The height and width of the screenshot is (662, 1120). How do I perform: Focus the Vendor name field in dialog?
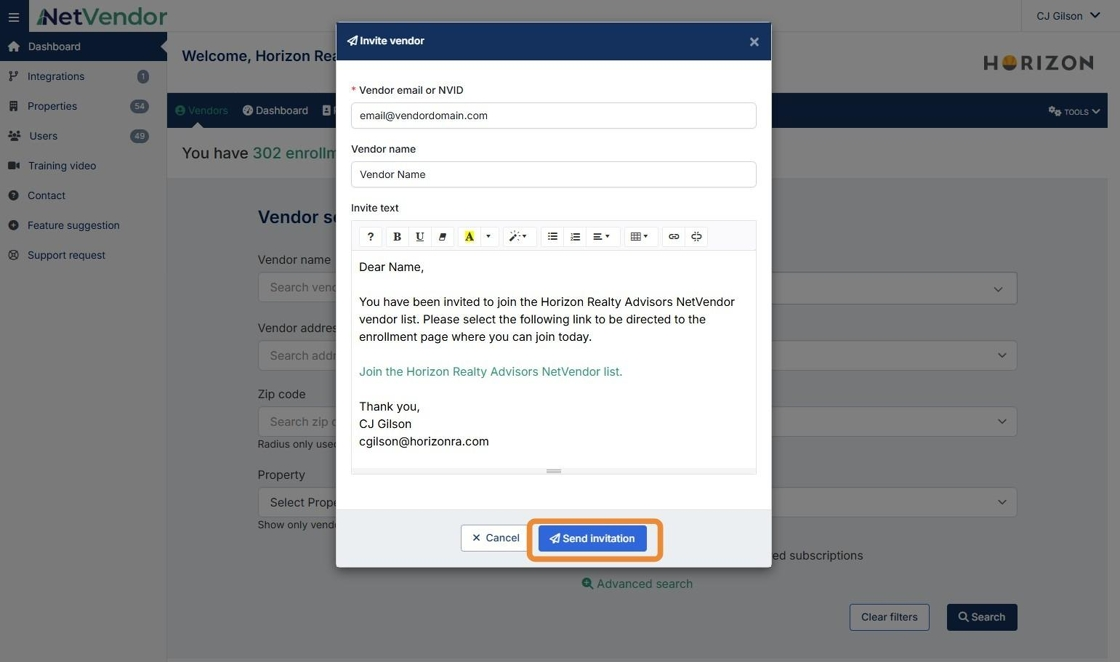point(554,174)
